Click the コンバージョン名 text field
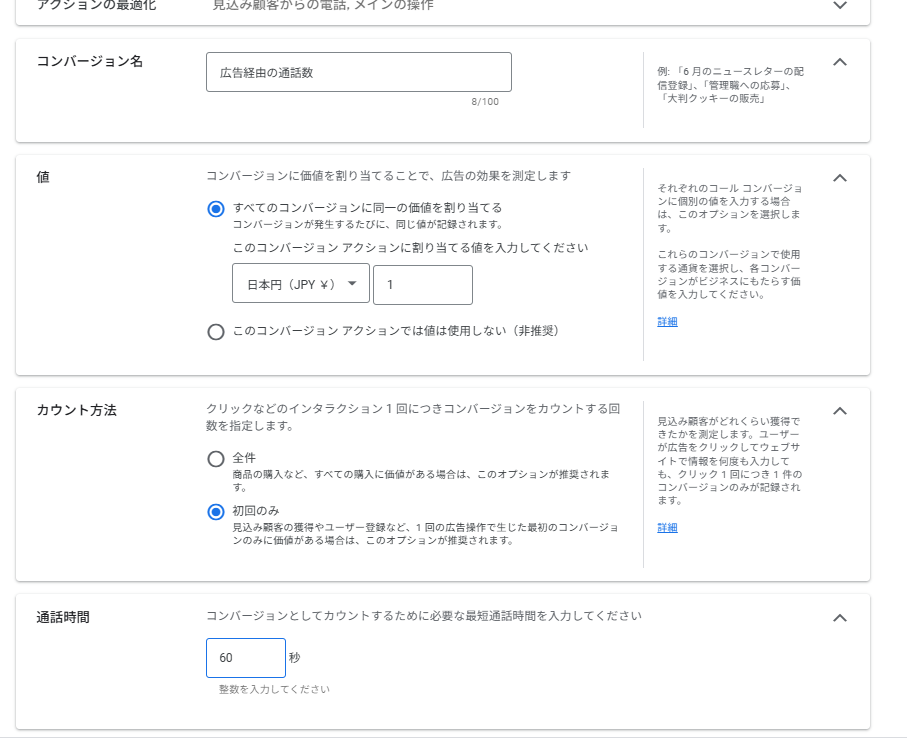907x739 pixels. click(x=358, y=72)
